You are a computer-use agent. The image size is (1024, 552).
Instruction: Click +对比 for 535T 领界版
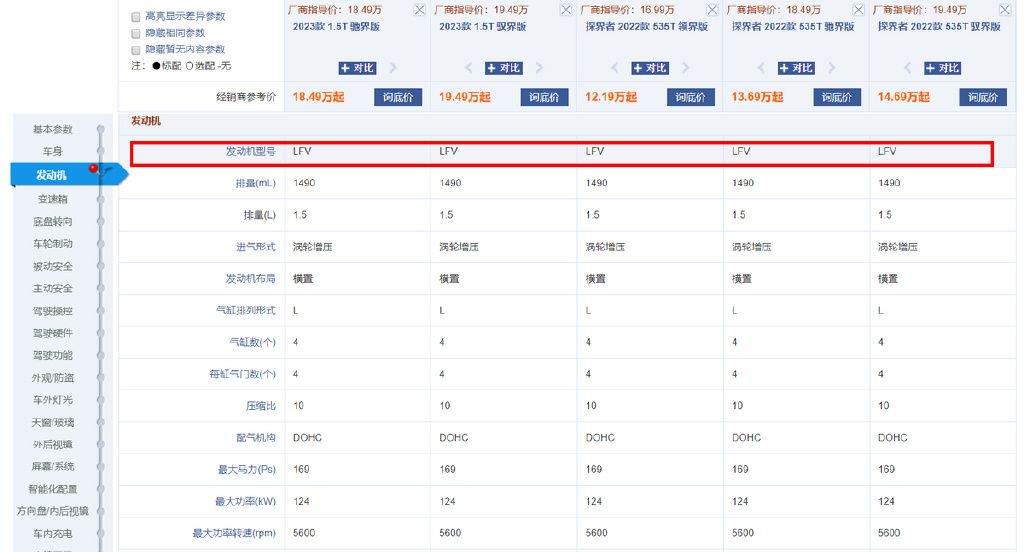pyautogui.click(x=650, y=68)
